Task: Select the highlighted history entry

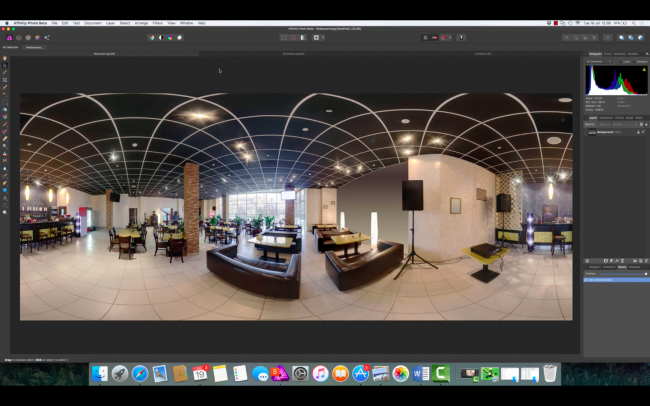Action: coord(617,280)
